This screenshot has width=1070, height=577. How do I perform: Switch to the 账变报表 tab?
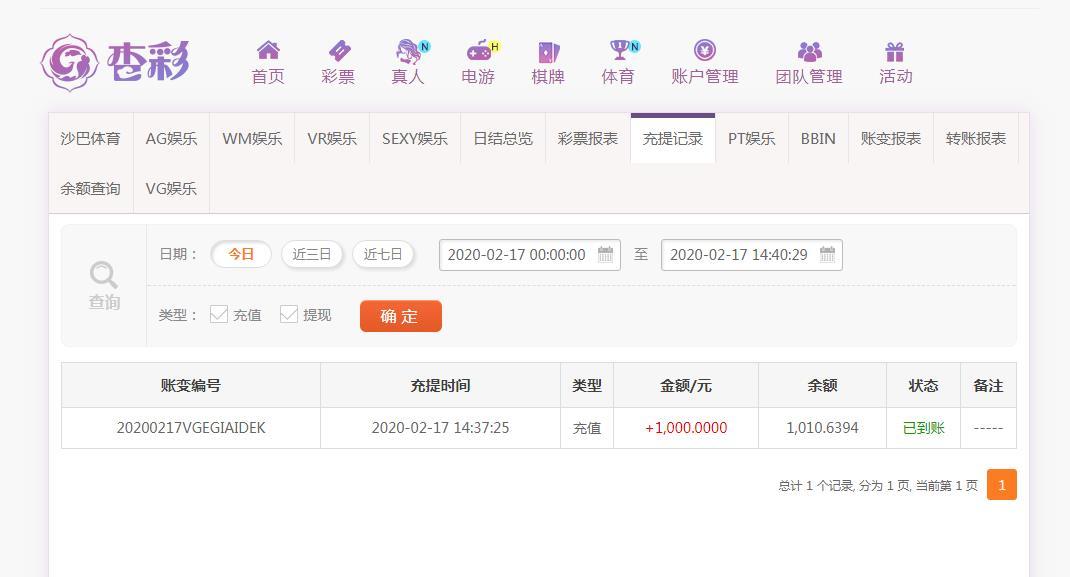click(x=891, y=138)
